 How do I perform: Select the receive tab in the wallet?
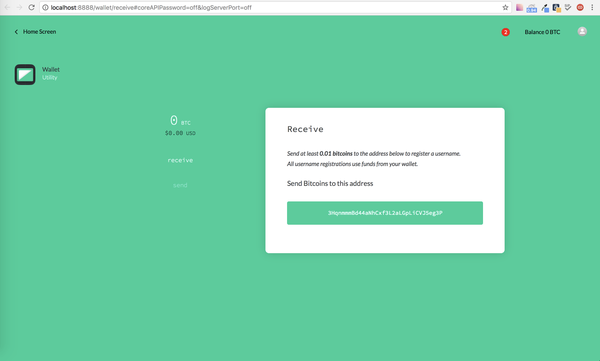pyautogui.click(x=180, y=160)
